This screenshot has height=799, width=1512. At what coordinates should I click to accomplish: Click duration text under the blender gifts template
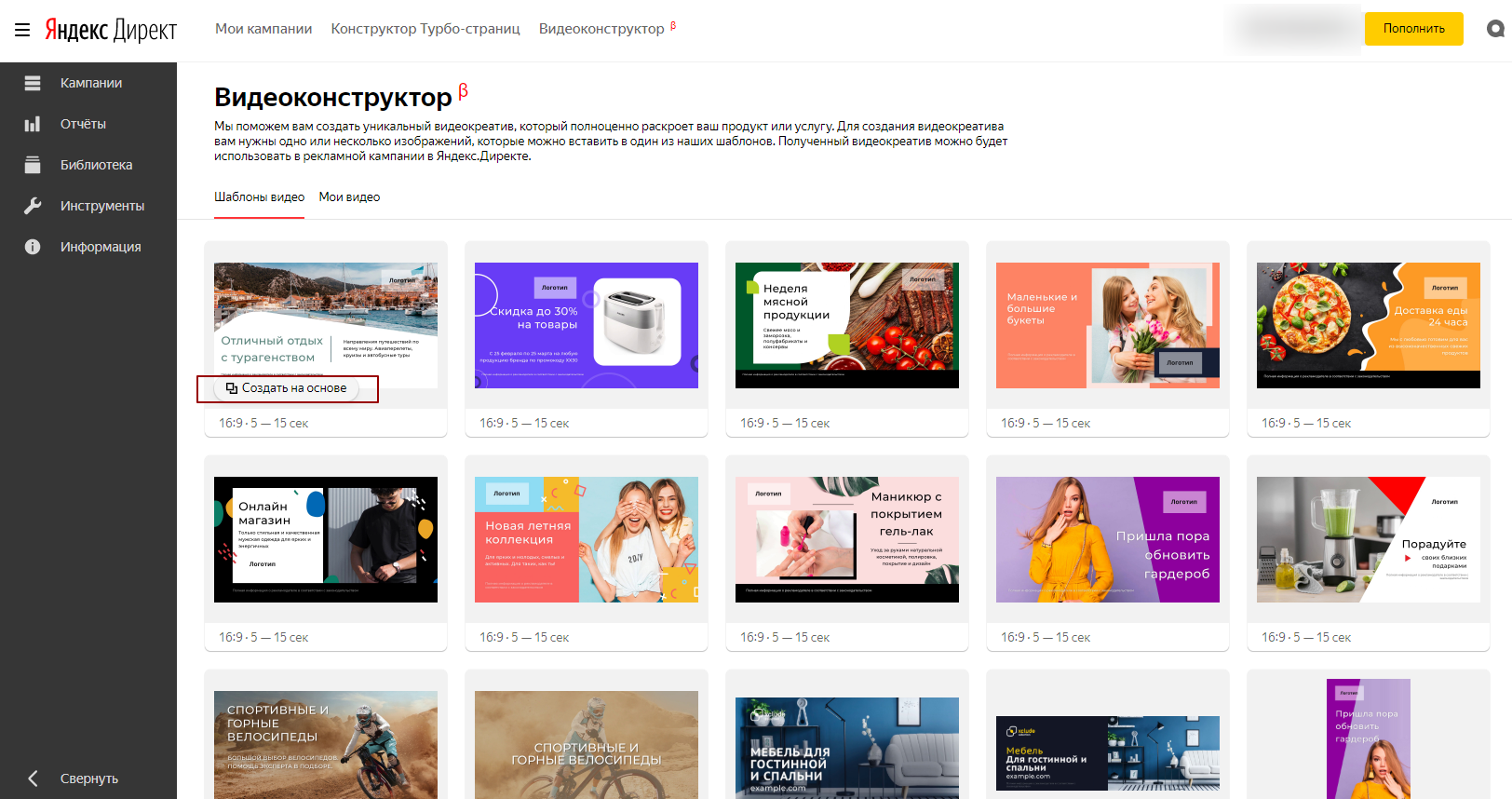coord(1306,637)
